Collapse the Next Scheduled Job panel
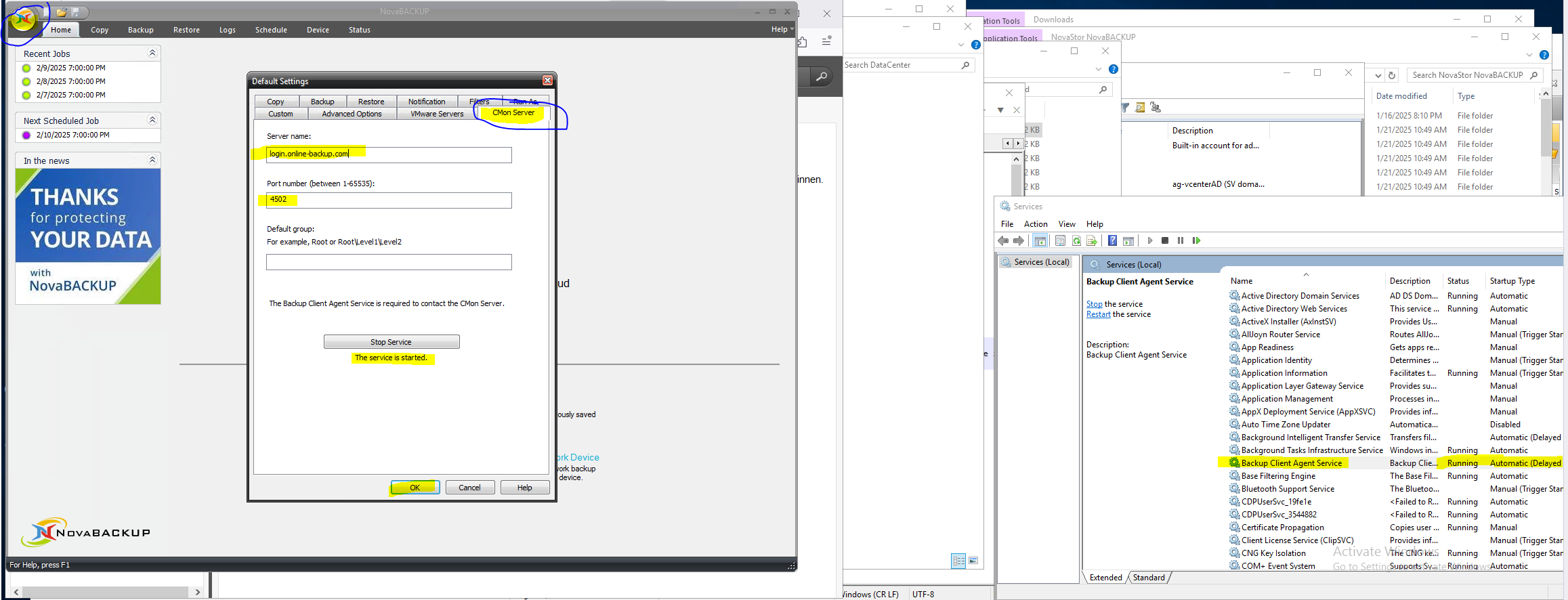Screen dimensions: 1568x600 click(x=152, y=120)
